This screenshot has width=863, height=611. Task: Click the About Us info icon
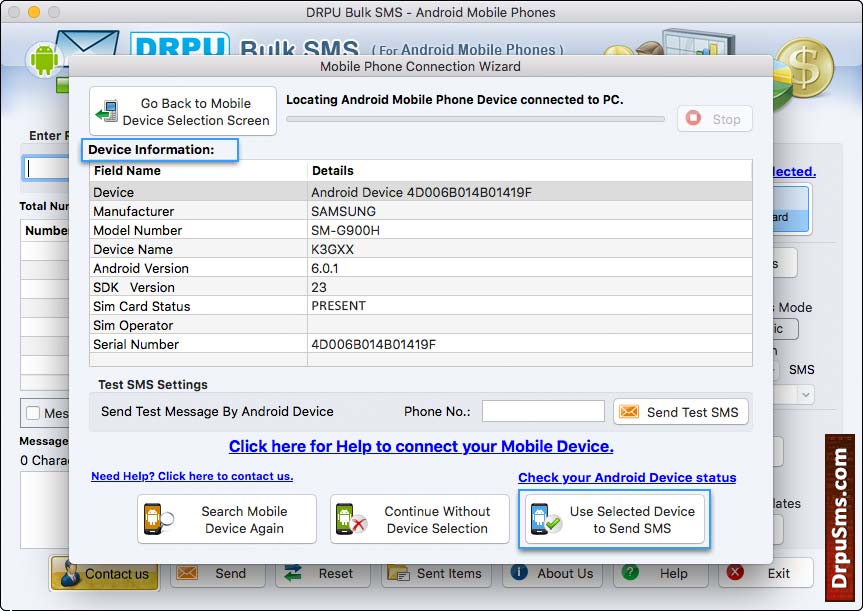pyautogui.click(x=519, y=572)
